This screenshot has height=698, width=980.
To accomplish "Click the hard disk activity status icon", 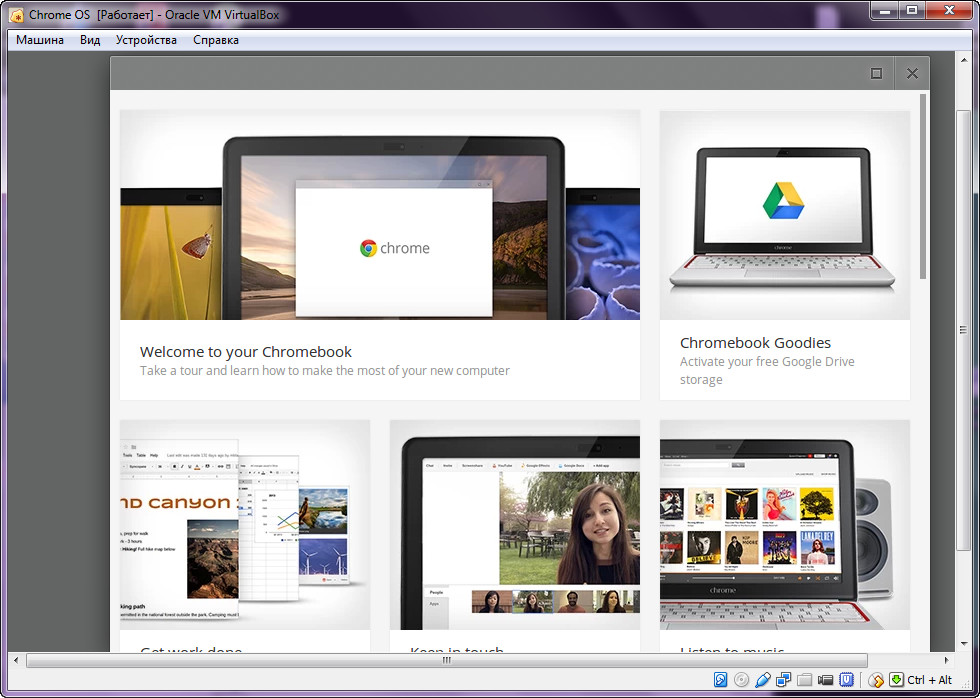I will 720,680.
